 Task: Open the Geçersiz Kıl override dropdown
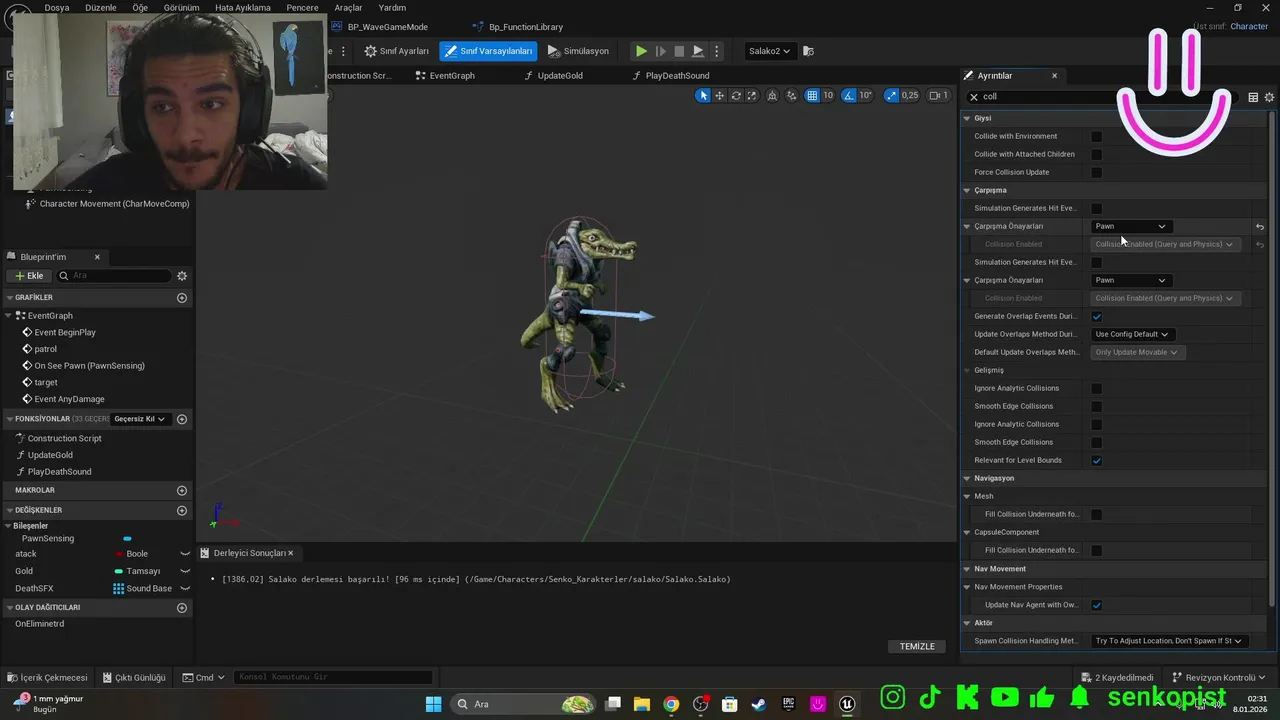(140, 419)
